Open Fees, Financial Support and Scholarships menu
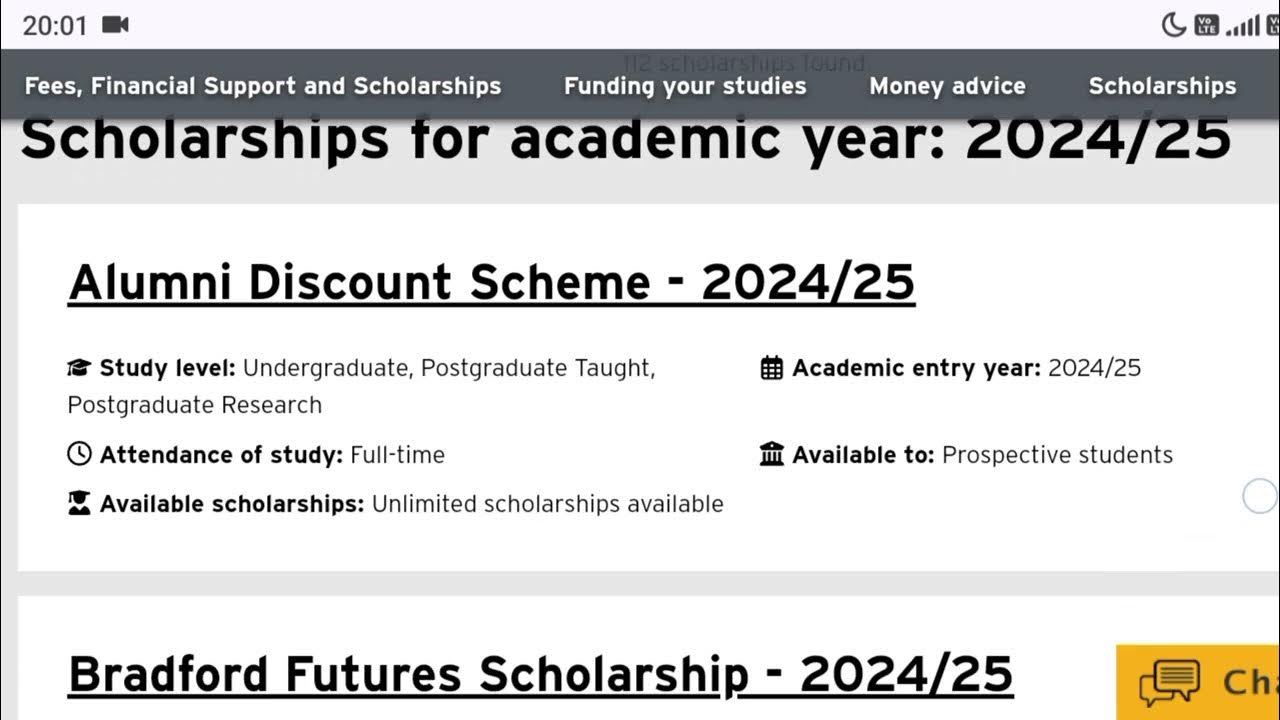Image resolution: width=1280 pixels, height=720 pixels. point(263,86)
